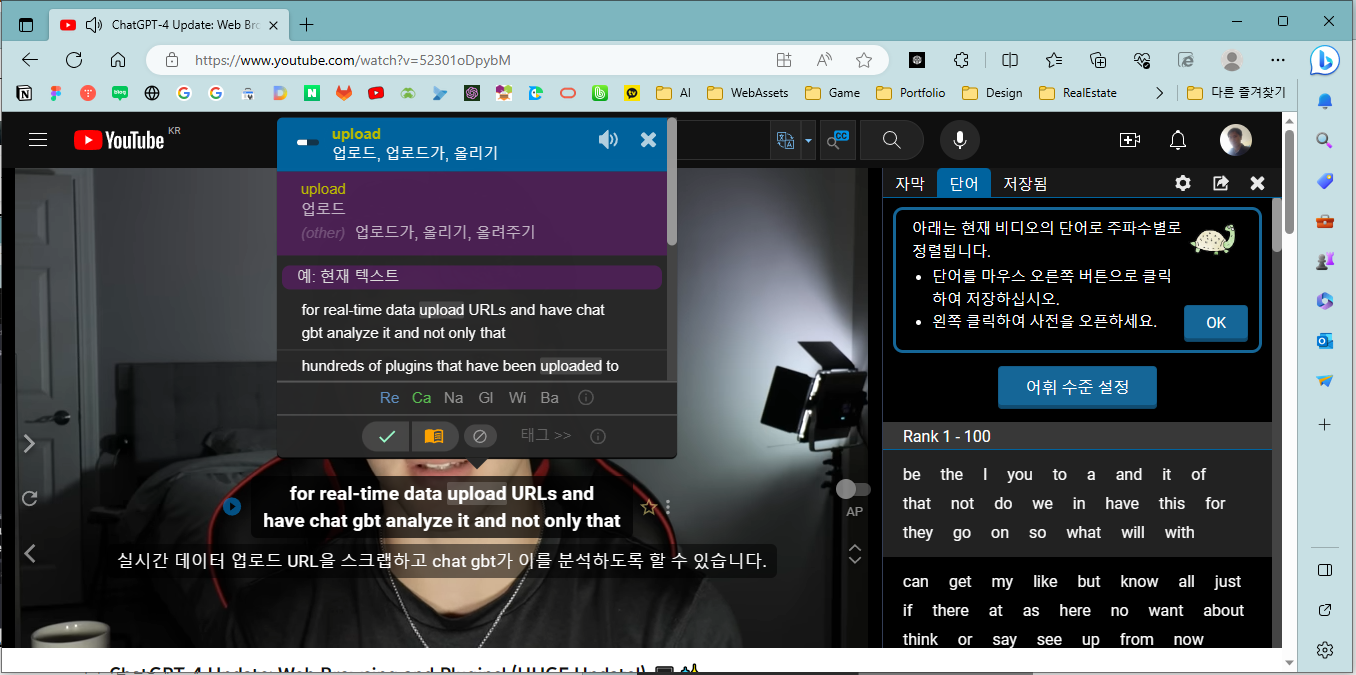The width and height of the screenshot is (1356, 675).
Task: Open the Gl dictionary link
Action: [x=486, y=398]
